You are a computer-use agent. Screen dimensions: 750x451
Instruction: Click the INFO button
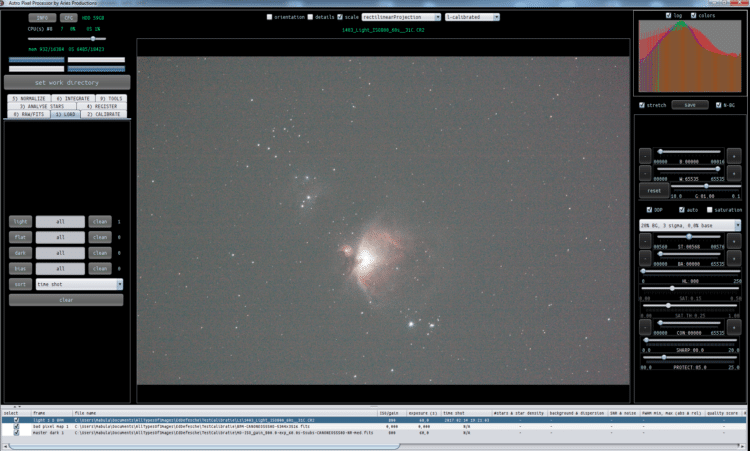pos(42,18)
